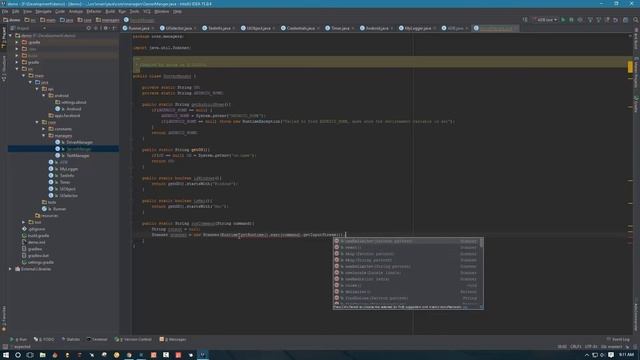Collapse the managers package
The height and width of the screenshot is (360, 640).
43,136
